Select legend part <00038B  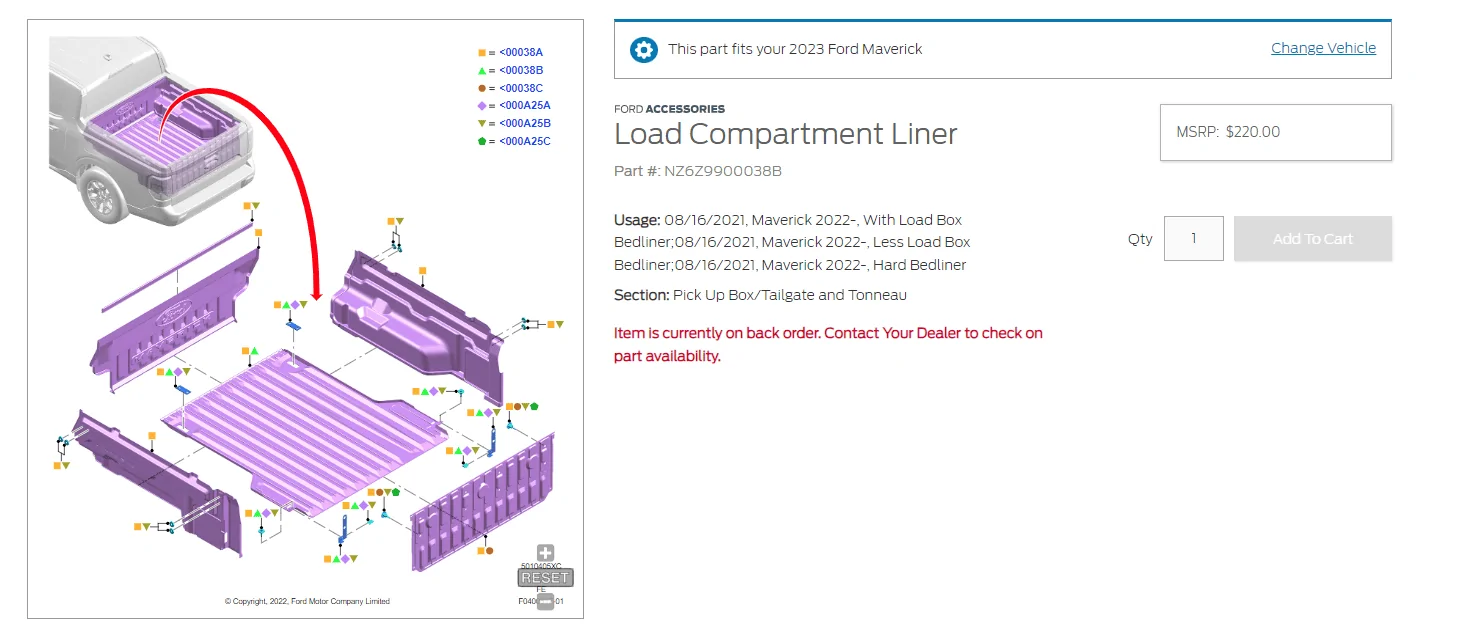click(521, 70)
